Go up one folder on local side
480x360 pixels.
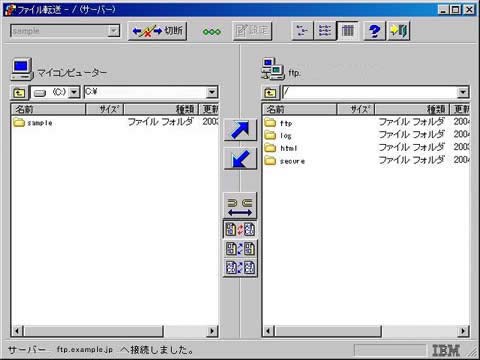pyautogui.click(x=19, y=92)
